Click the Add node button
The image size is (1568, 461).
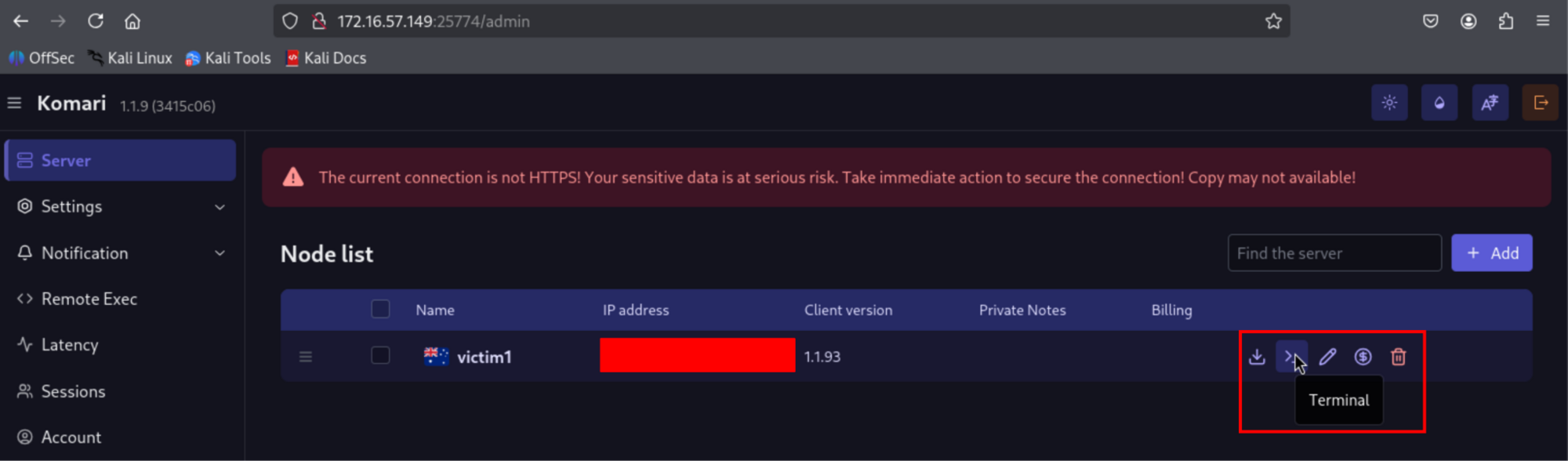(x=1491, y=253)
